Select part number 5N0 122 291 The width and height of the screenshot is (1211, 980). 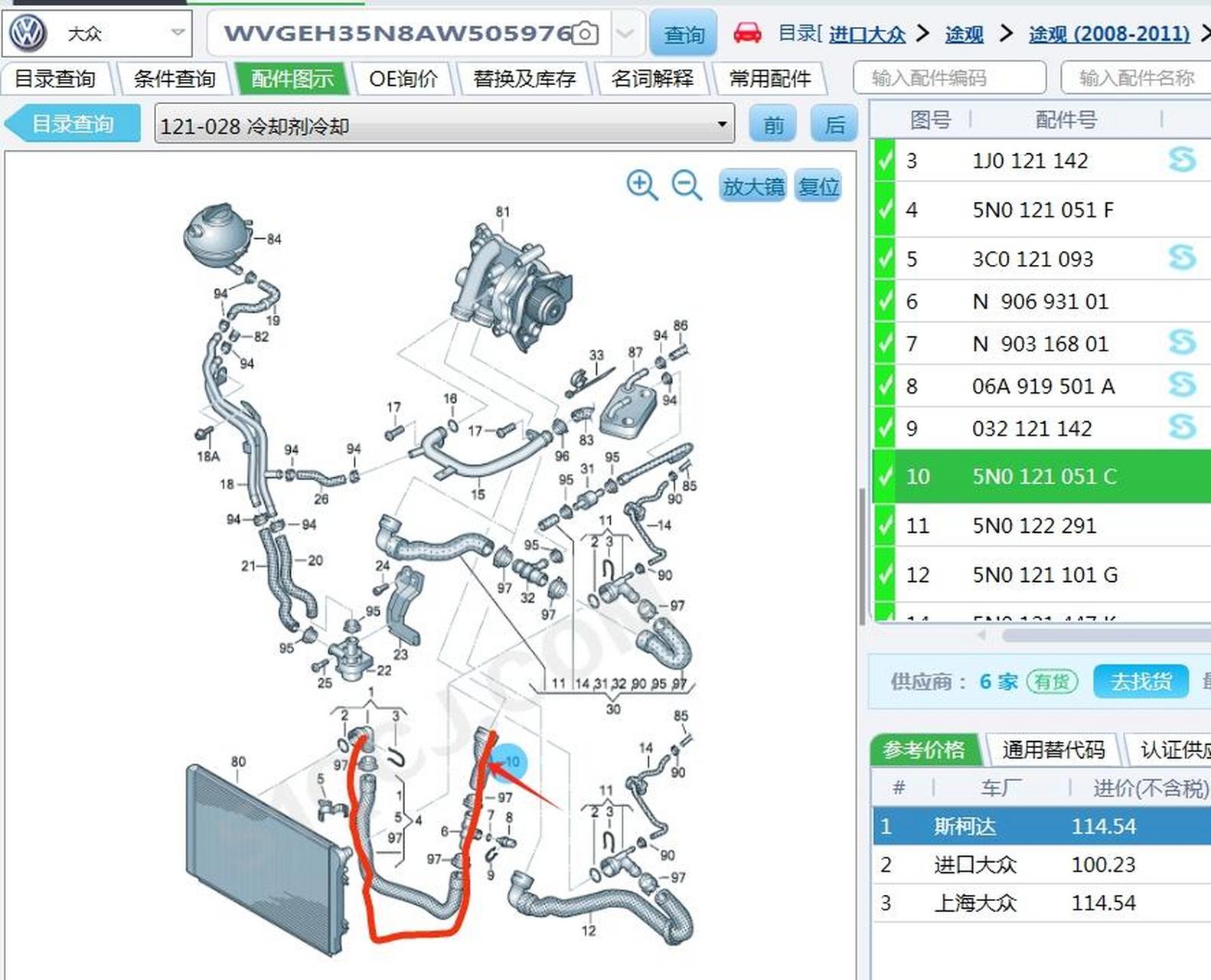[x=1034, y=526]
